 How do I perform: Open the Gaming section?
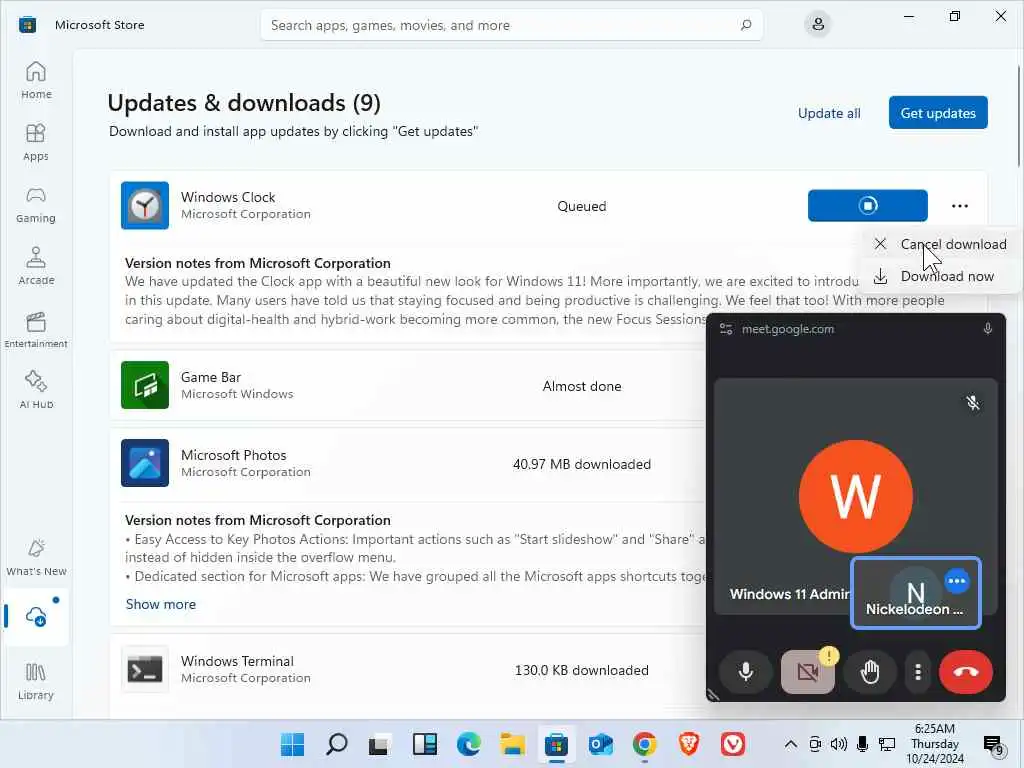pos(36,204)
